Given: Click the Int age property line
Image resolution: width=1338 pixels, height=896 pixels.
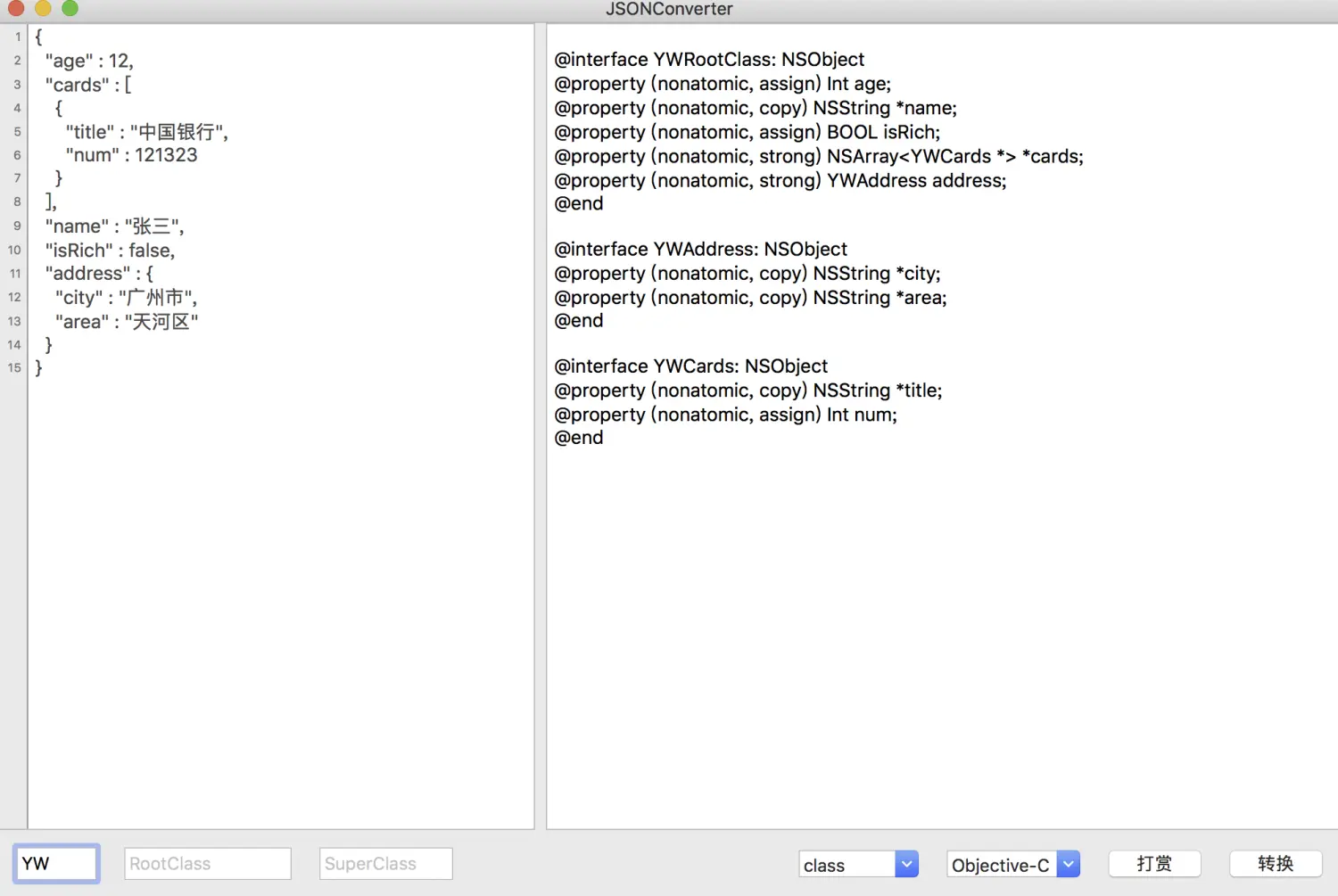Looking at the screenshot, I should tap(723, 84).
